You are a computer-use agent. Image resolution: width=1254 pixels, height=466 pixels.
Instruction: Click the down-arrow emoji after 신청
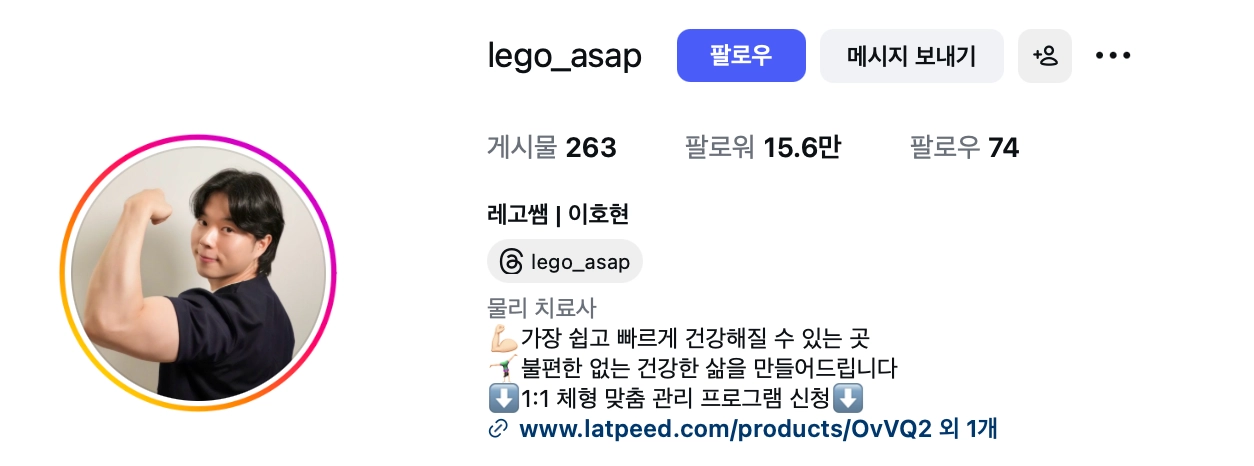tap(848, 399)
